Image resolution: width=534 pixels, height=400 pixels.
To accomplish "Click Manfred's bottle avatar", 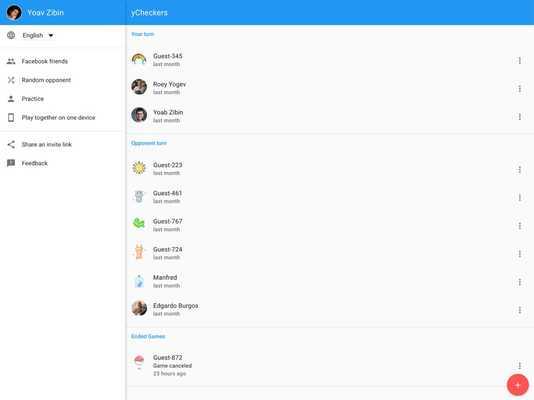I will 139,281.
